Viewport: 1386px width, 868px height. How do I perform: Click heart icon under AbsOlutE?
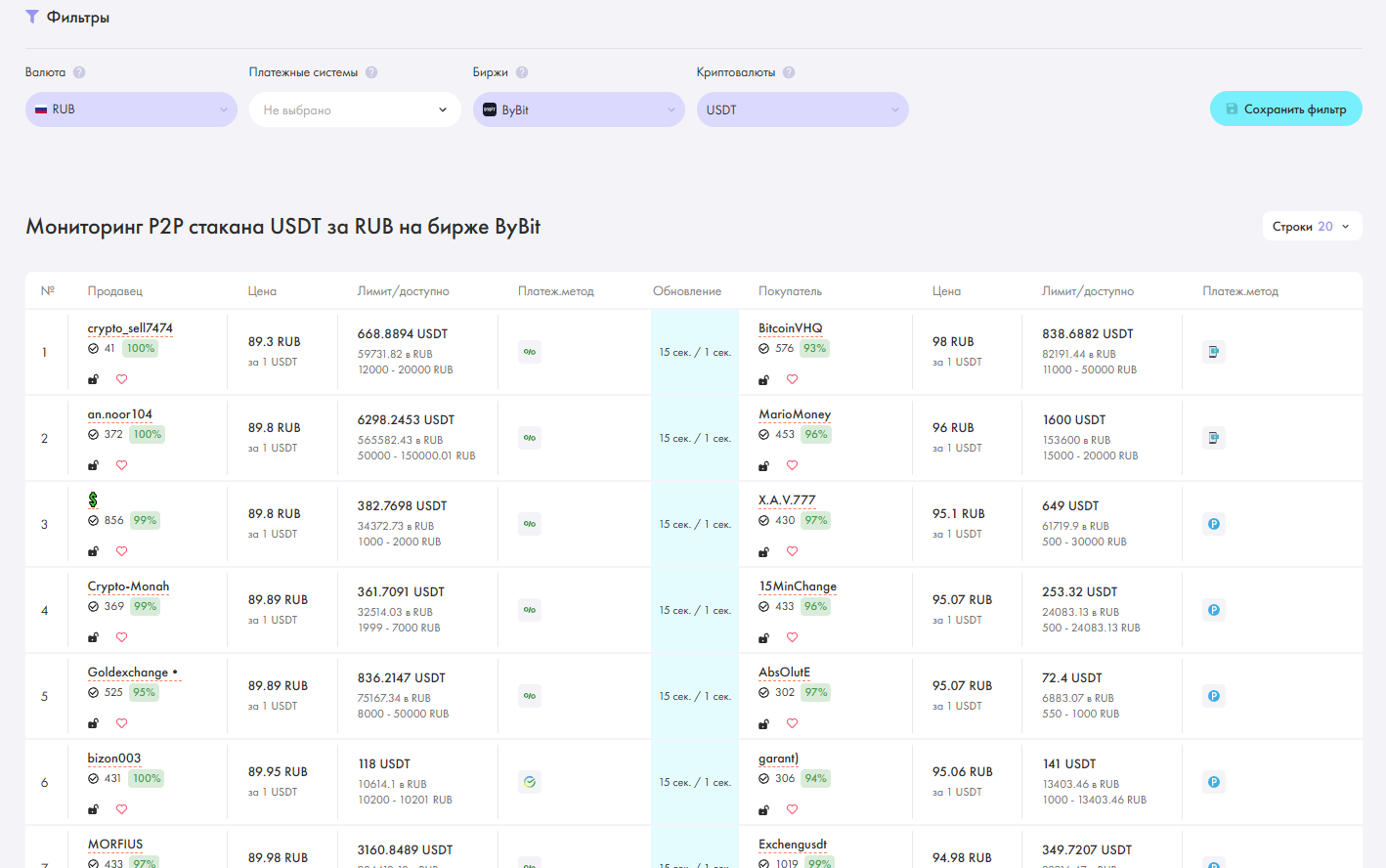(x=793, y=723)
